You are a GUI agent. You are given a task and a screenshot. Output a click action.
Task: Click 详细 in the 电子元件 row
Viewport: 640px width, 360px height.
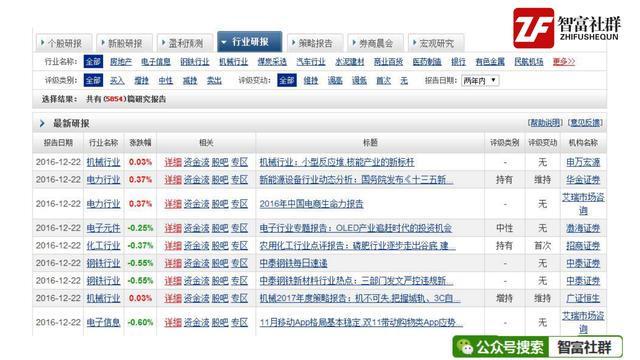(x=173, y=228)
